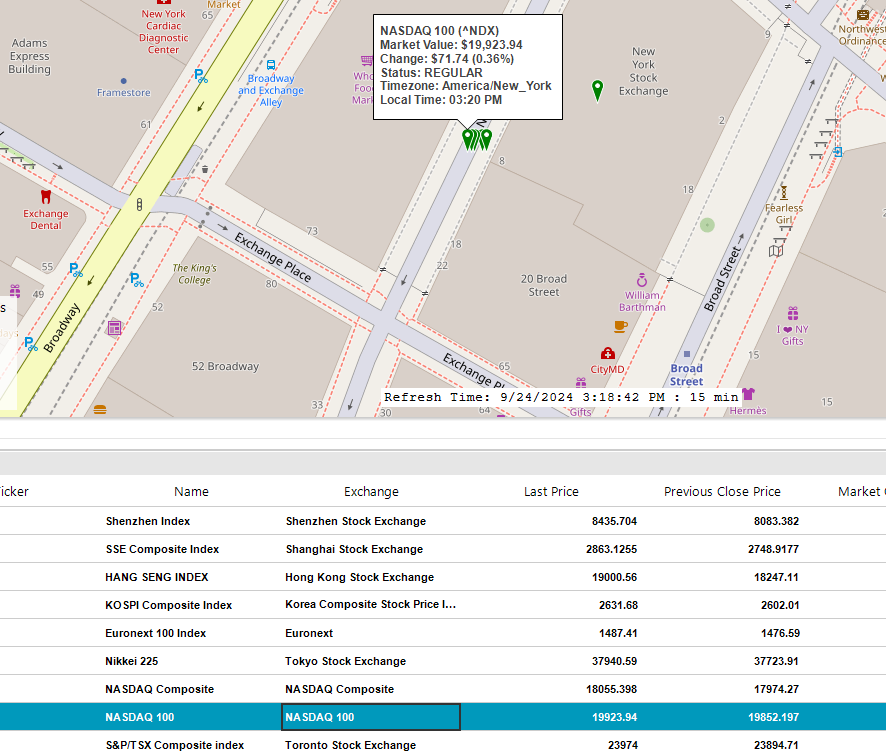Viewport: 886px width, 751px height.
Task: Select KOSPI Composite Index name cell
Action: pos(168,605)
